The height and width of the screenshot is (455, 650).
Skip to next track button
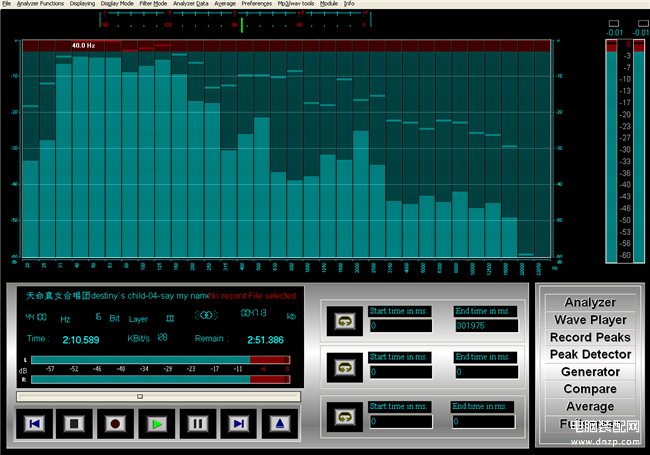pyautogui.click(x=239, y=424)
